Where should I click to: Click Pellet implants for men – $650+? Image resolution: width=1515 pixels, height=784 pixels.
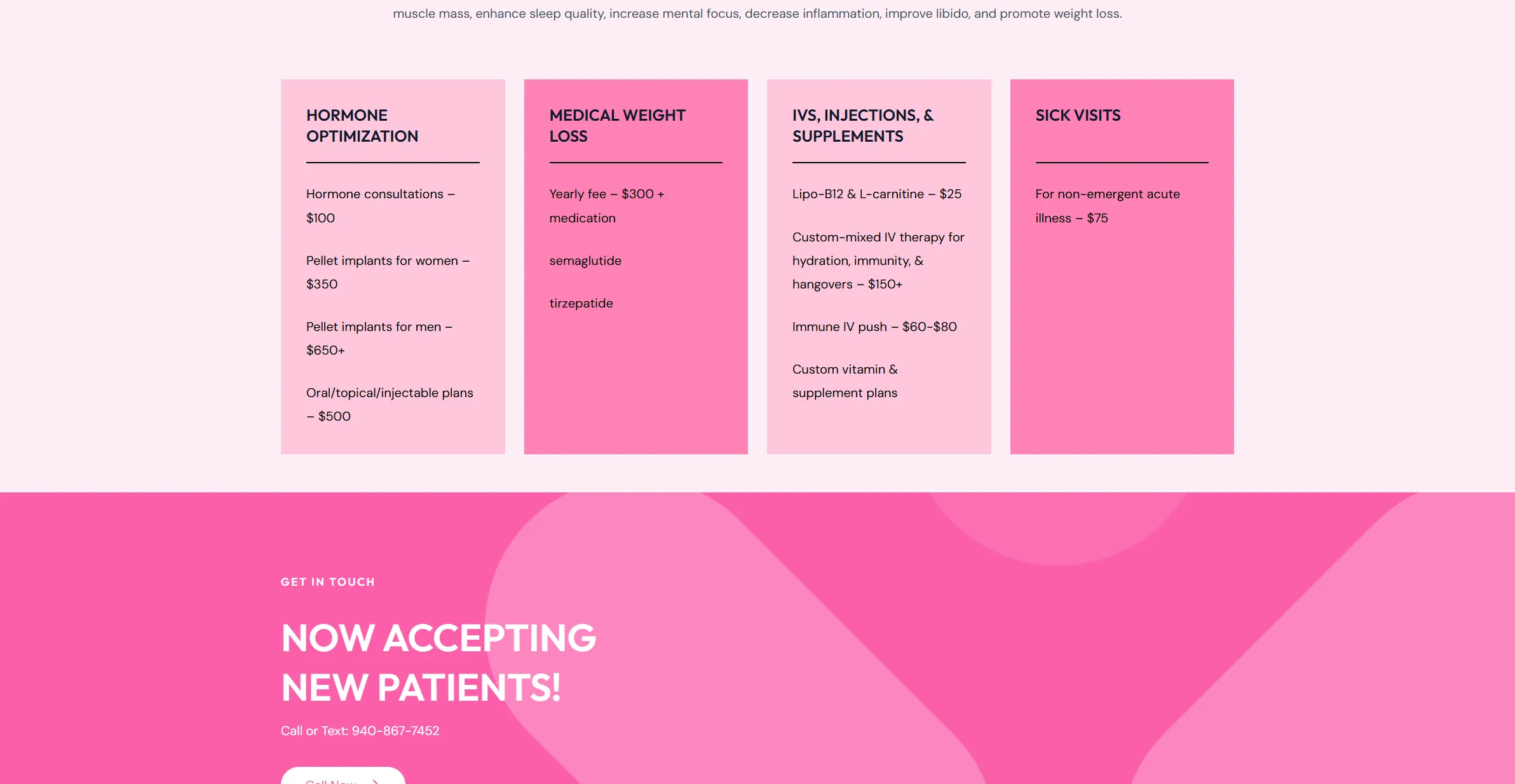point(379,338)
